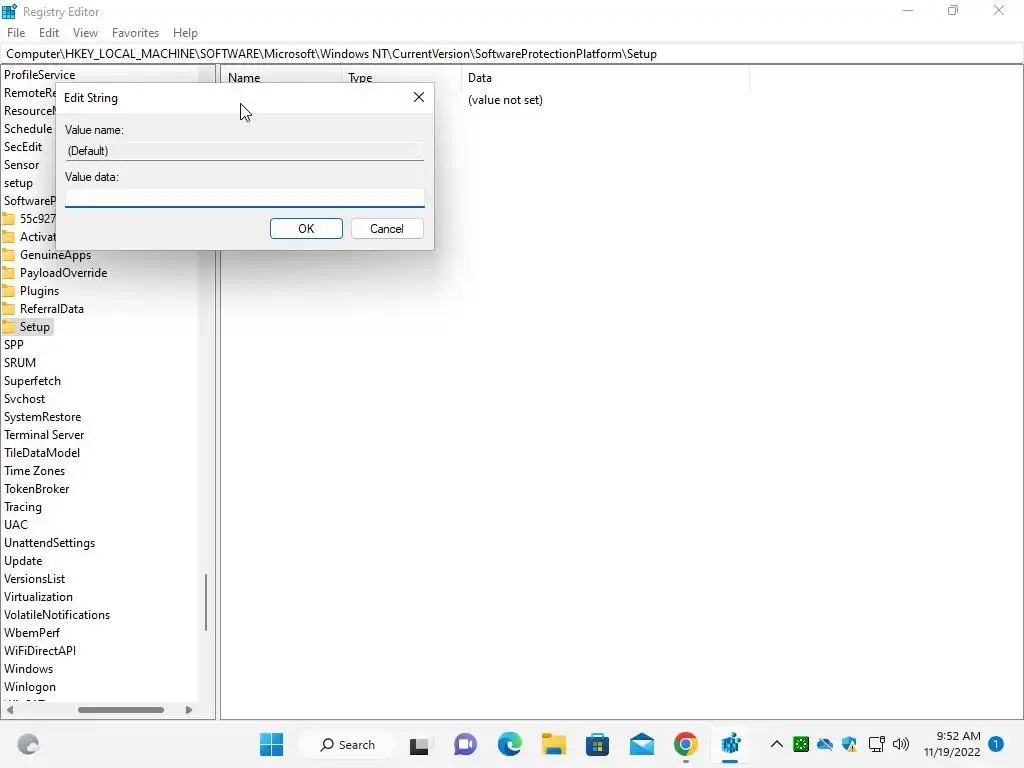Open the File menu
The width and height of the screenshot is (1024, 768).
click(16, 33)
